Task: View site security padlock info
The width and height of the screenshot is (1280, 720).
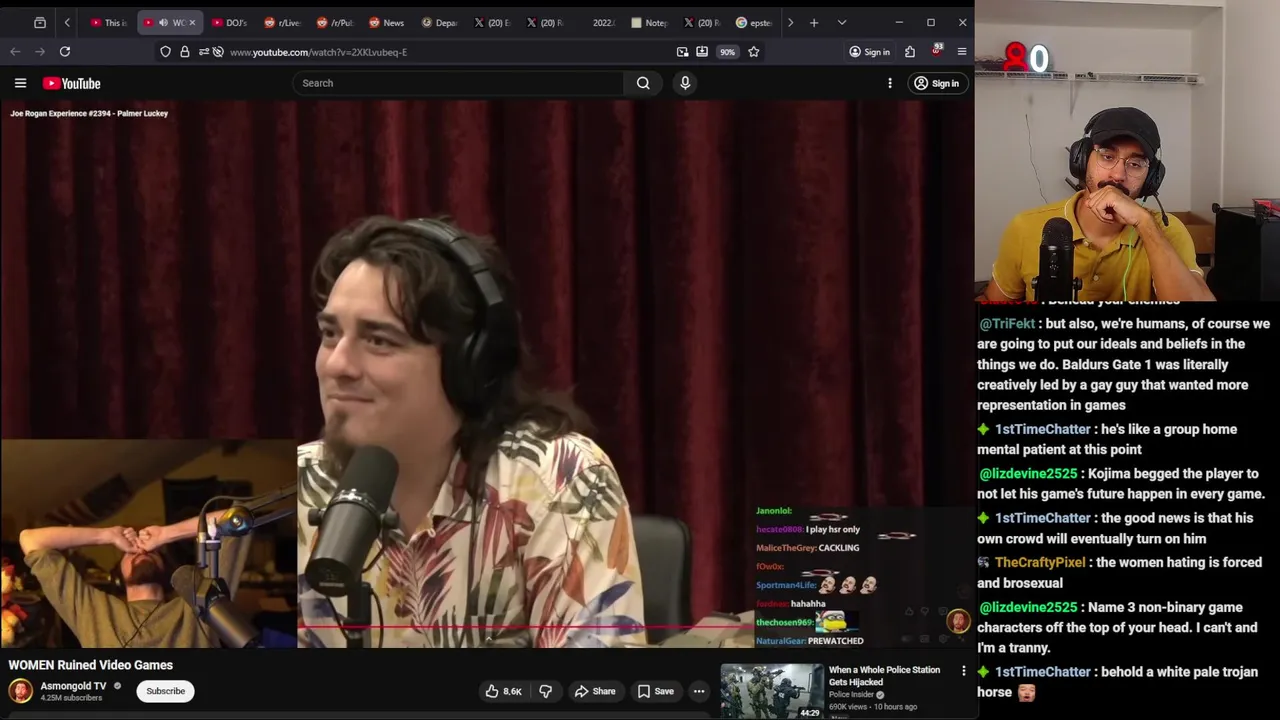Action: (185, 52)
